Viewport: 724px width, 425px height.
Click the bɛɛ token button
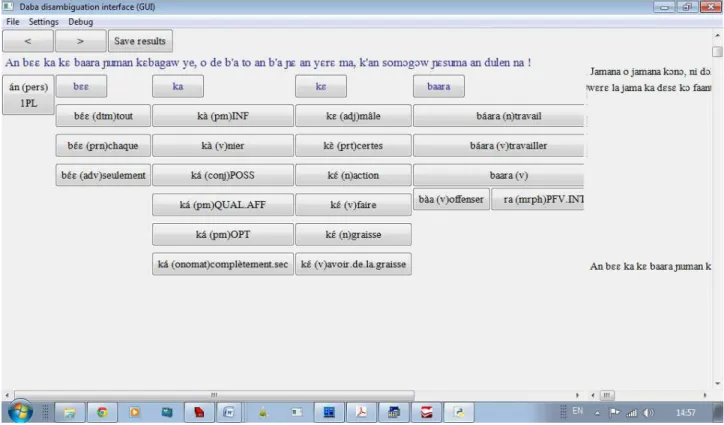pyautogui.click(x=81, y=86)
